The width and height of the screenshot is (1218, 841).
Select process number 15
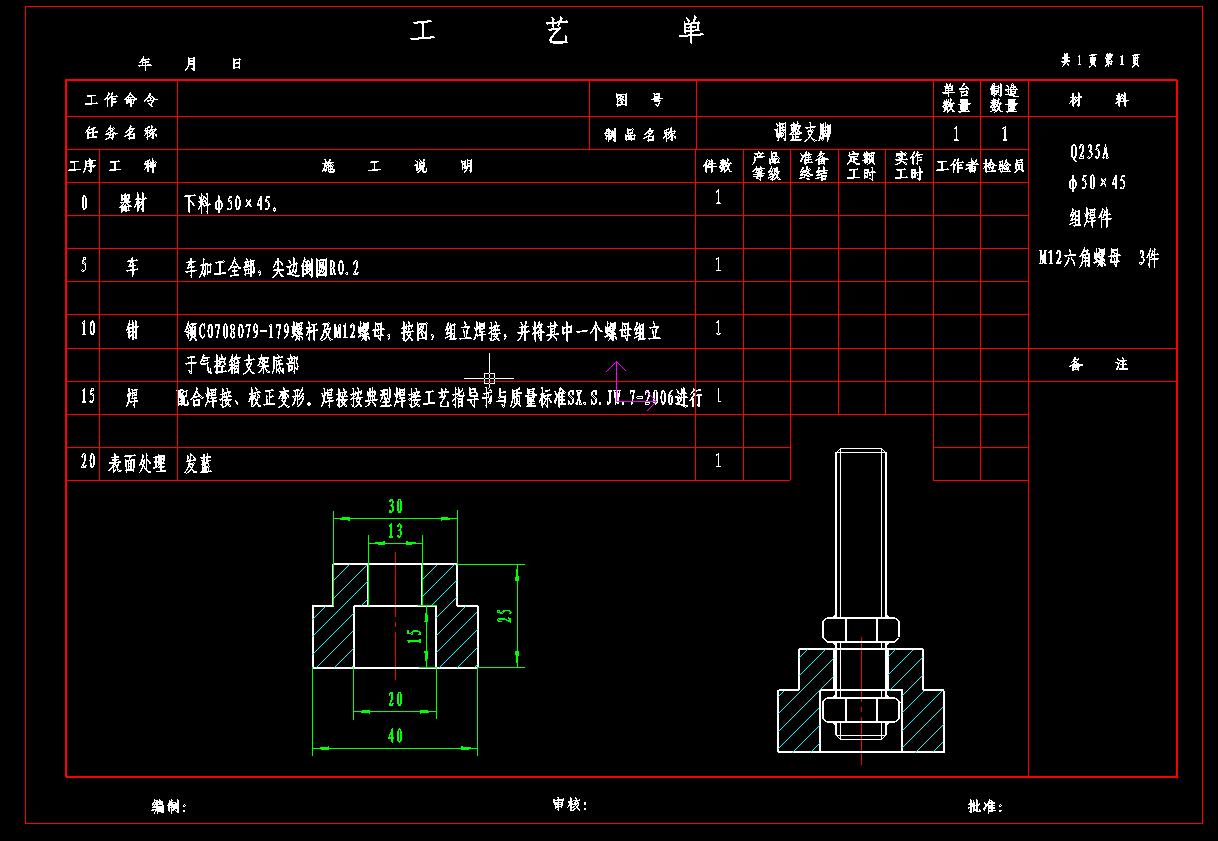point(88,396)
